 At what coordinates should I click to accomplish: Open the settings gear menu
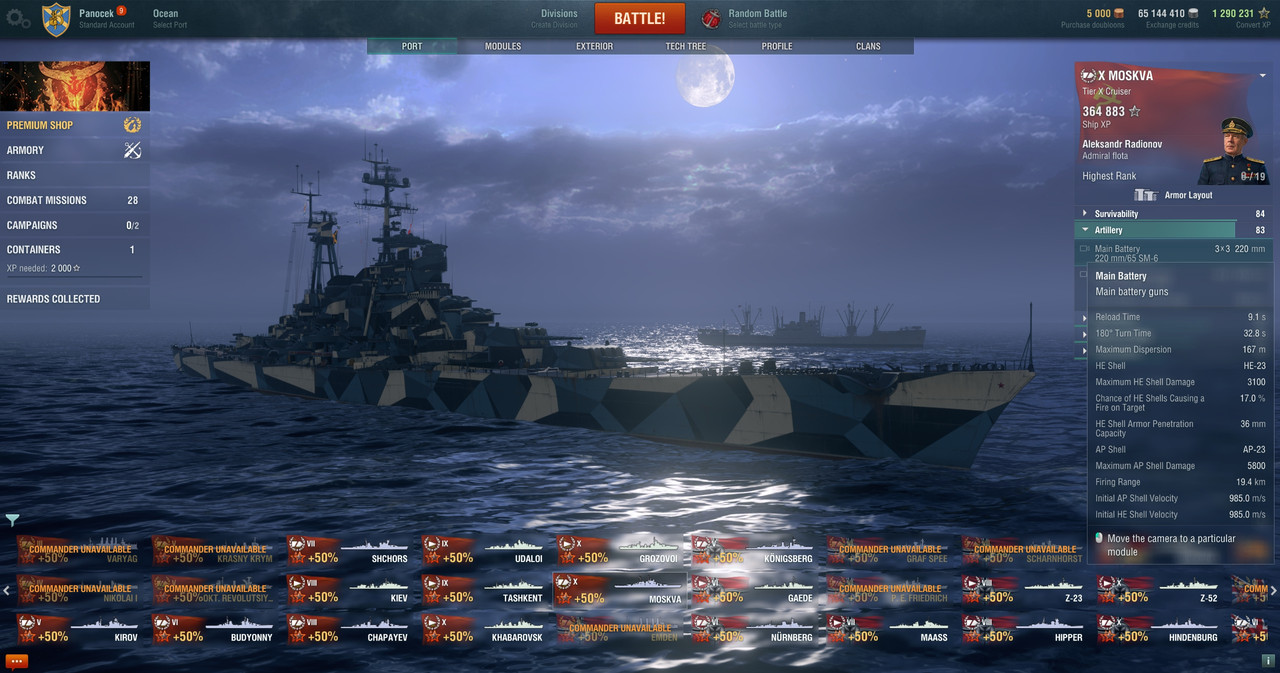(19, 18)
